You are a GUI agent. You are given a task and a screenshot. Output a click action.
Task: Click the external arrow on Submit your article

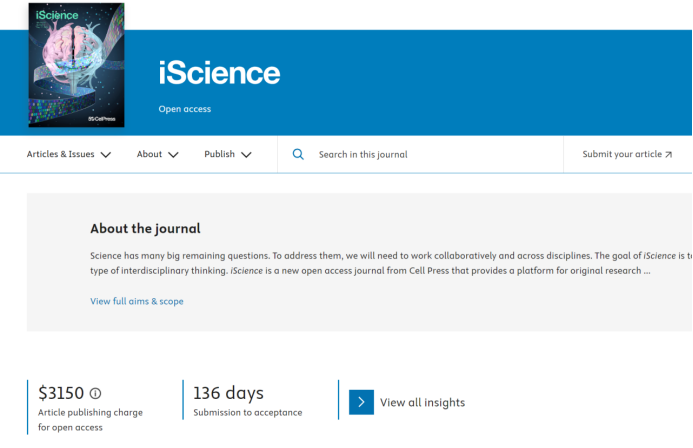[668, 155]
